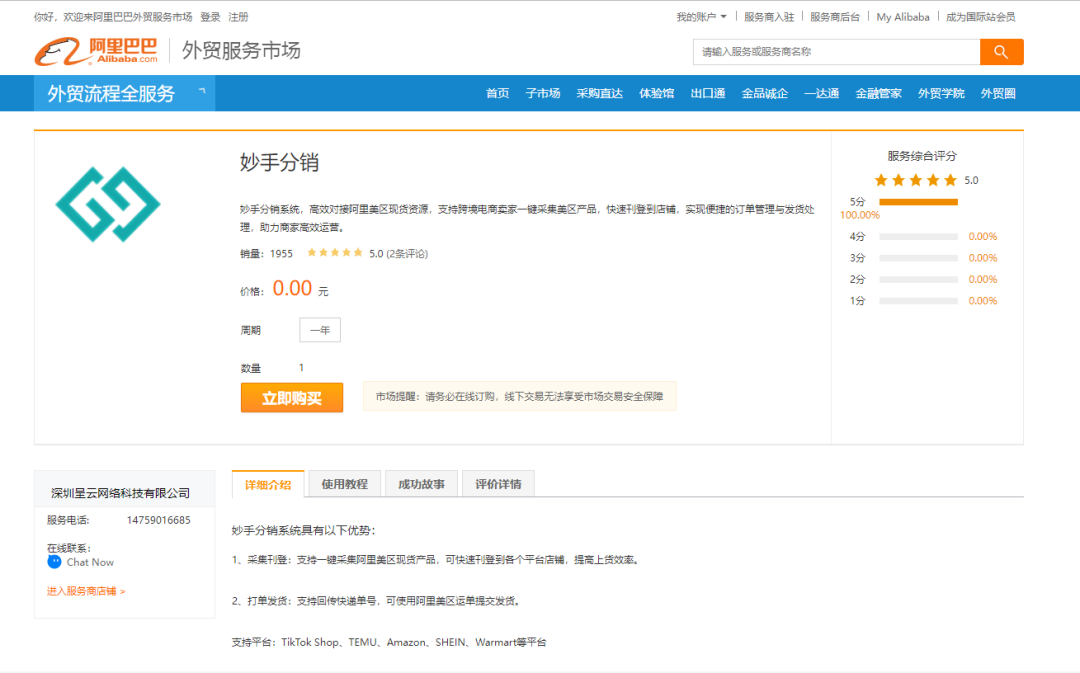Click the service search input field
The image size is (1080, 673).
(x=837, y=51)
